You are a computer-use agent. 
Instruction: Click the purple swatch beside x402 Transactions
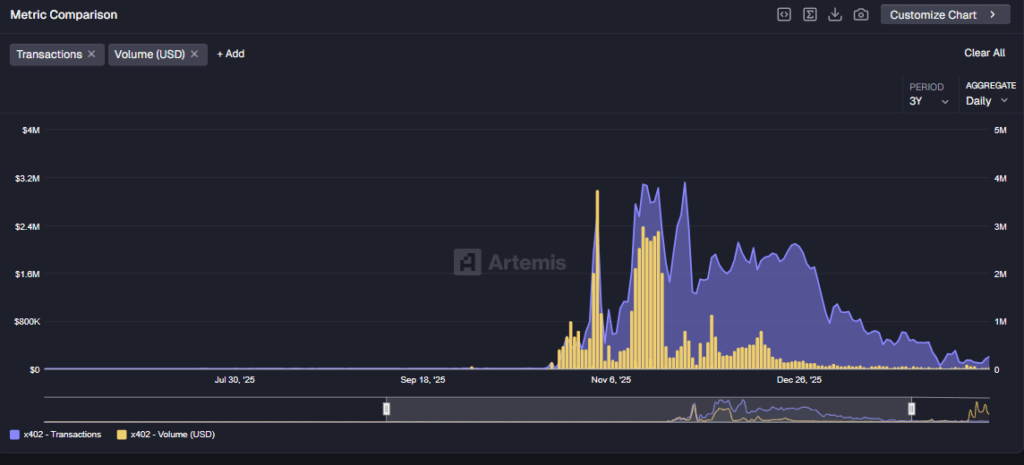14,435
